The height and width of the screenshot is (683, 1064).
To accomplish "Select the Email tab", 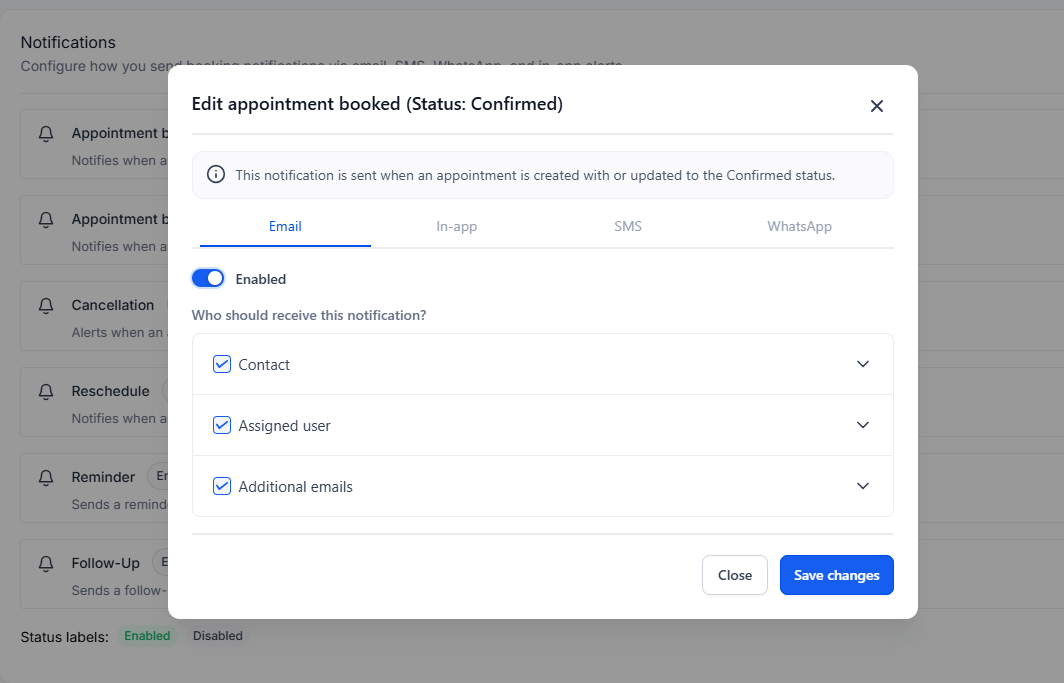I will point(285,227).
